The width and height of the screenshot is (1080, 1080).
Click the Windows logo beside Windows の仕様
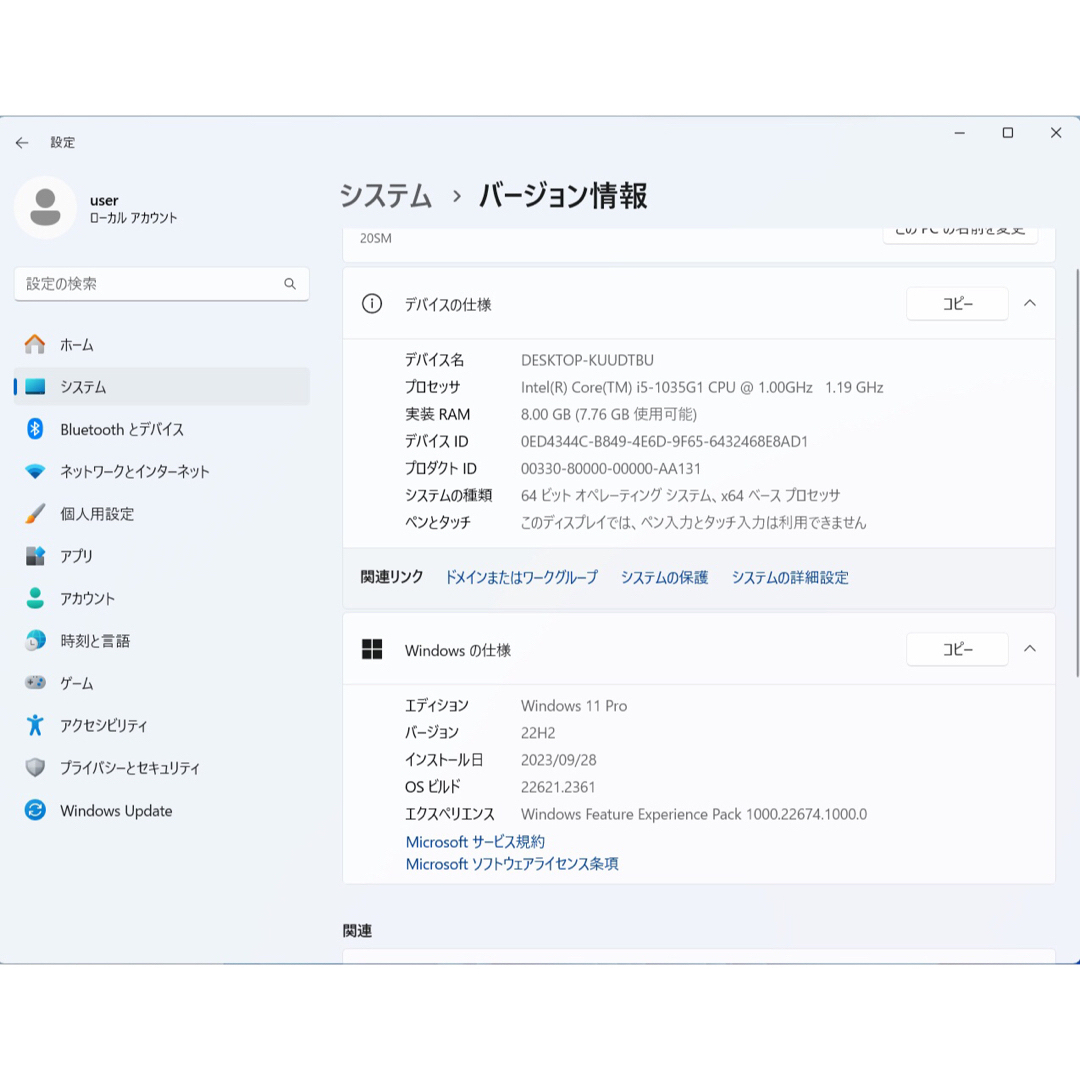(372, 649)
